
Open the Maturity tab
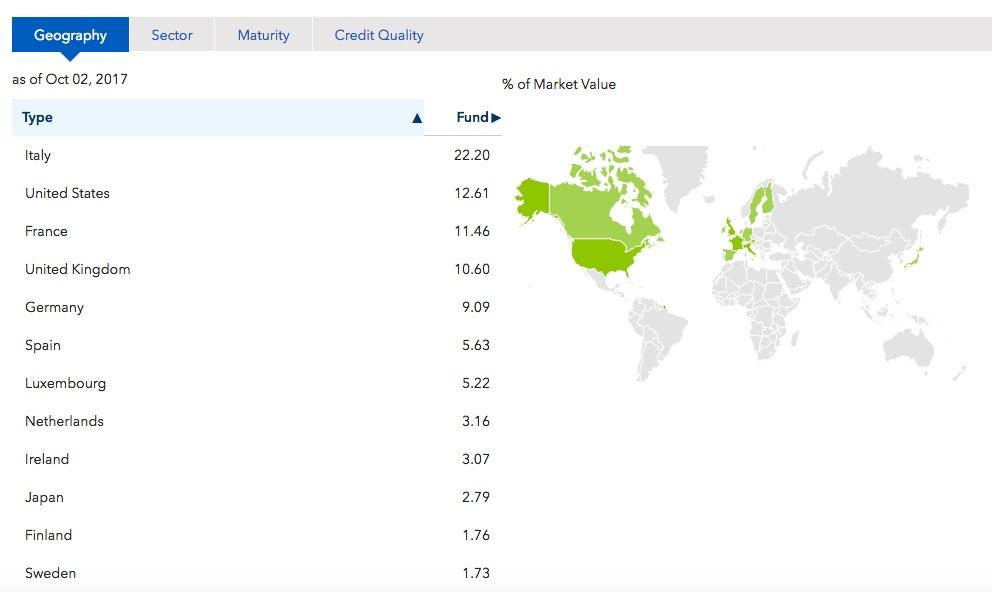pyautogui.click(x=263, y=35)
